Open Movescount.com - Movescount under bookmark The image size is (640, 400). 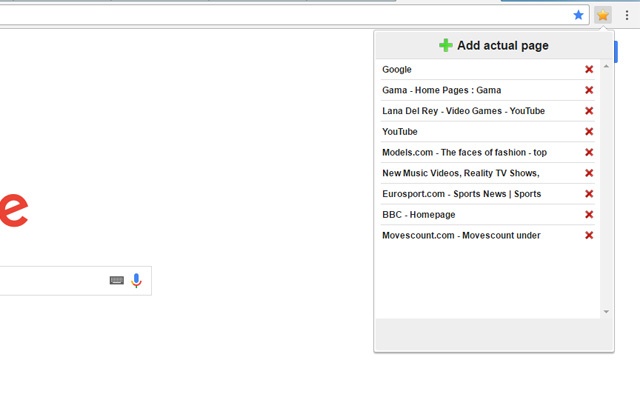[x=461, y=236]
